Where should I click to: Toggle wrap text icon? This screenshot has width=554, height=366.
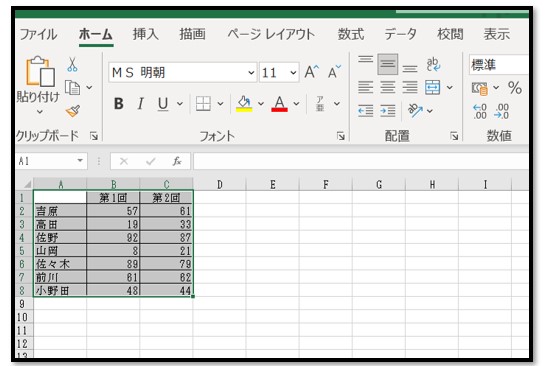coord(433,64)
